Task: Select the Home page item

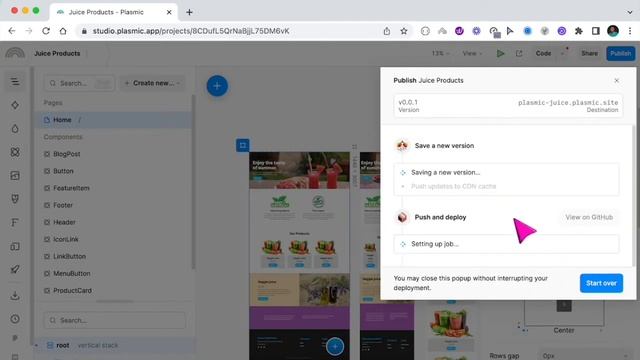Action: coord(113,120)
